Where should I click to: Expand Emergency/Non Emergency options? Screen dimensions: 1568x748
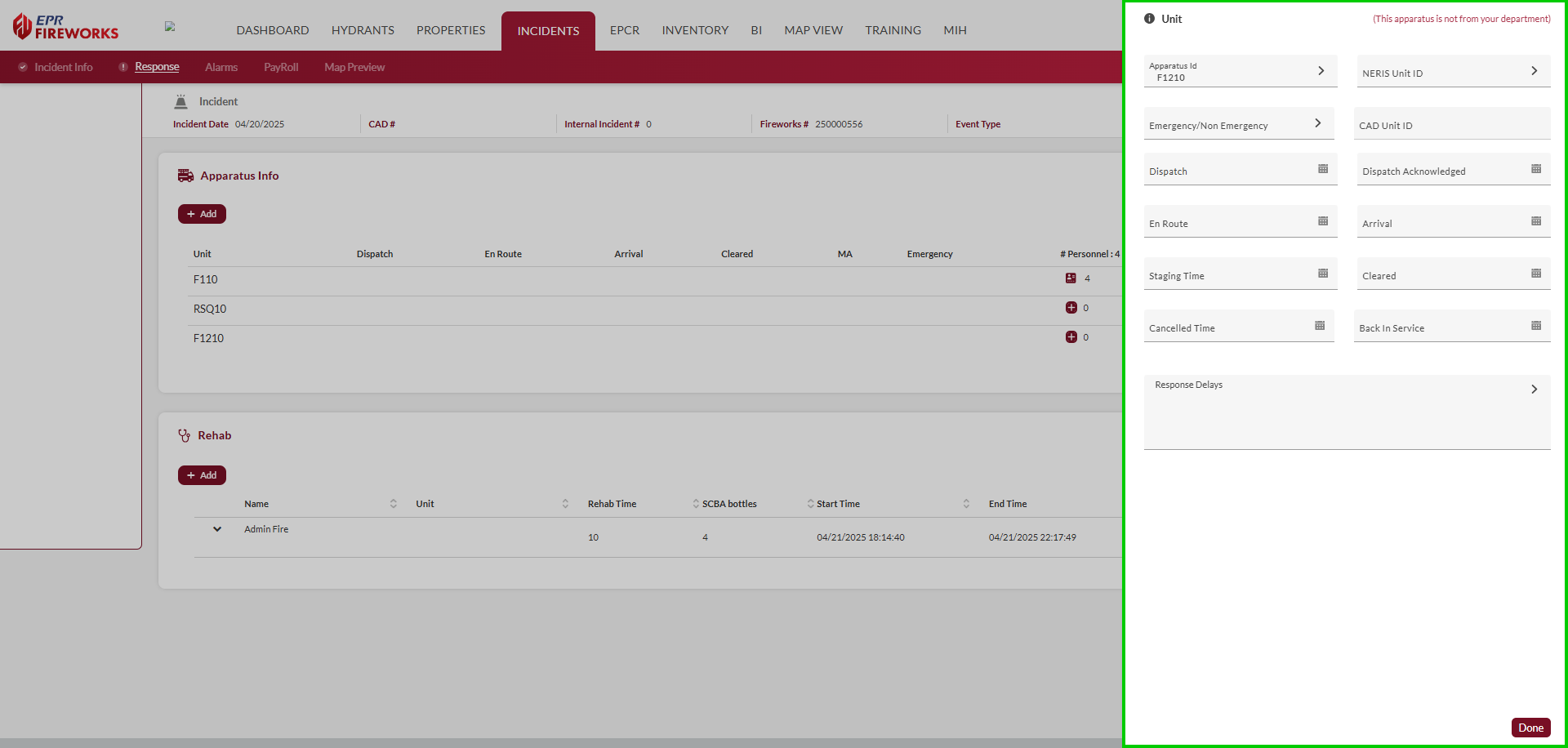click(x=1317, y=123)
